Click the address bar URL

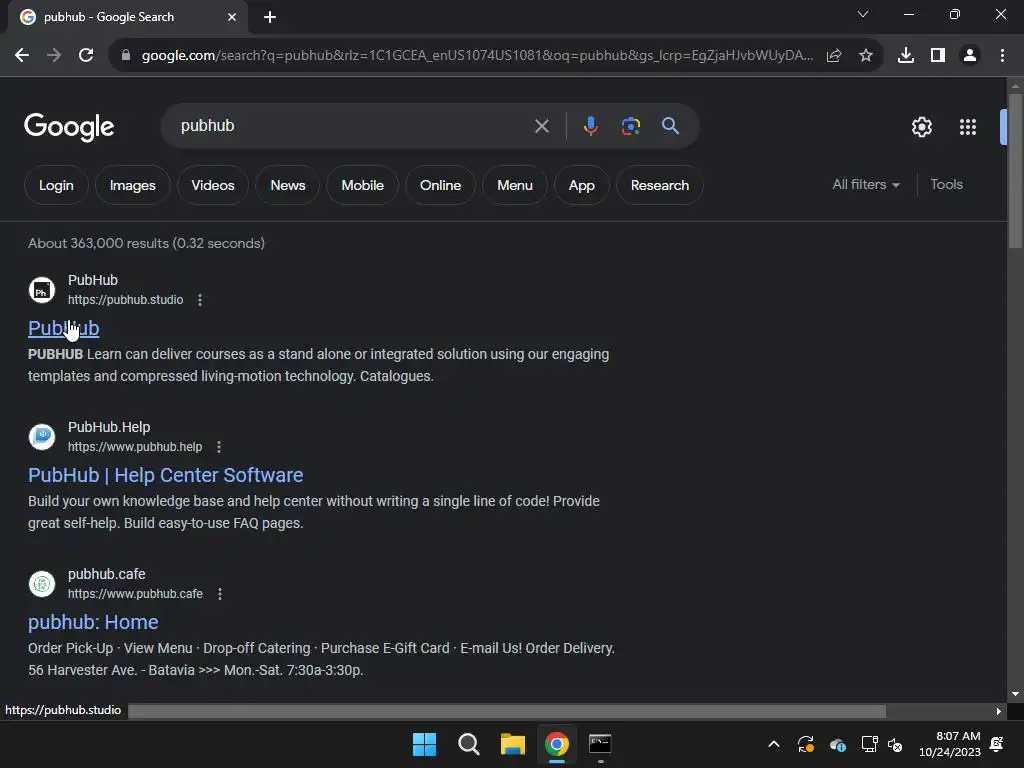[477, 56]
